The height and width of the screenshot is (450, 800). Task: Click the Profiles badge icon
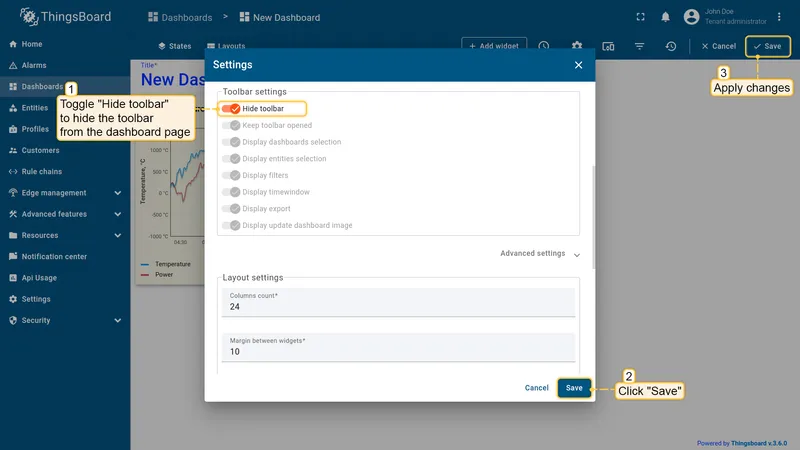[13, 129]
